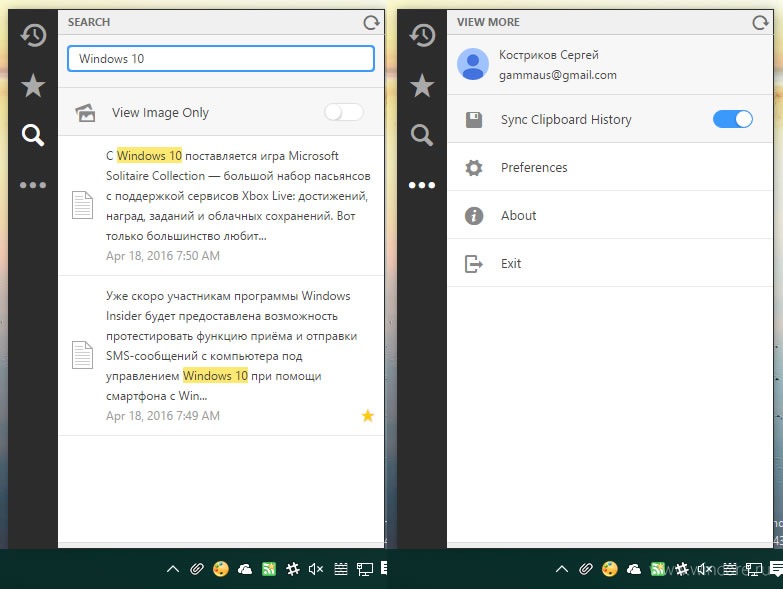Select the clip starting 'Уже скоро участникам'

coord(221,355)
